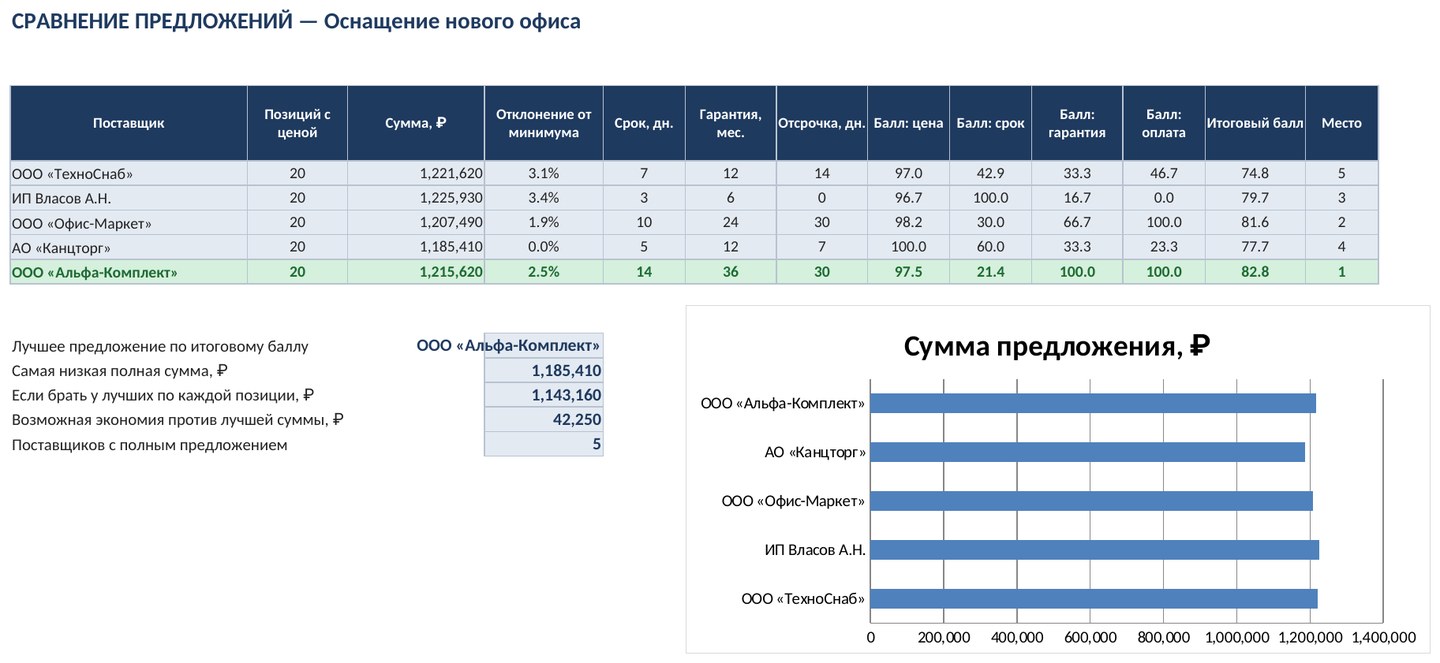Select deviation cell 3.4%
Screen dimensions: 1440x663
click(544, 198)
